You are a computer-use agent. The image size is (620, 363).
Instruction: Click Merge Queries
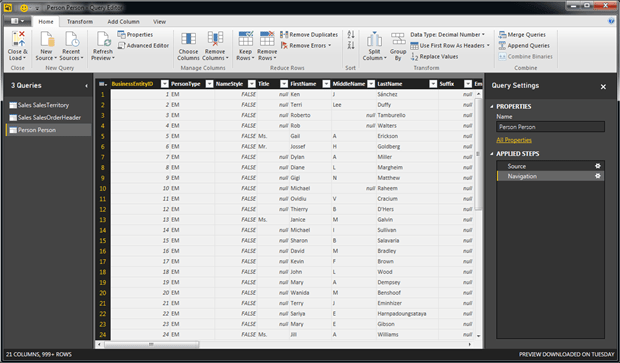522,35
